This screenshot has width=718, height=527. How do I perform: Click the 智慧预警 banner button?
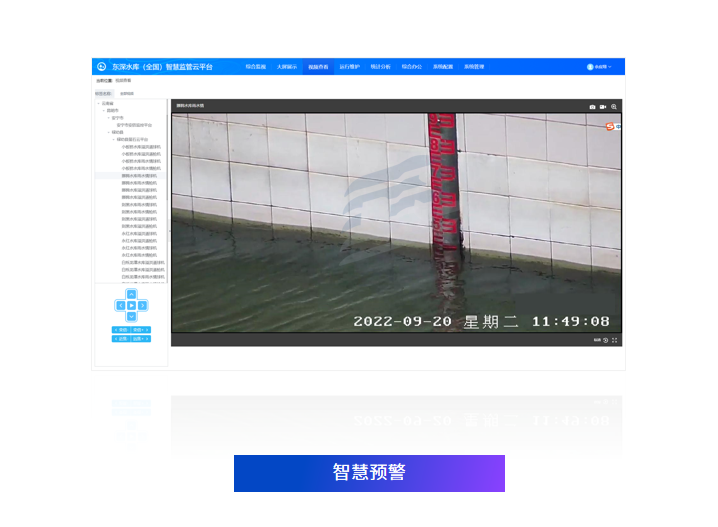[x=369, y=473]
